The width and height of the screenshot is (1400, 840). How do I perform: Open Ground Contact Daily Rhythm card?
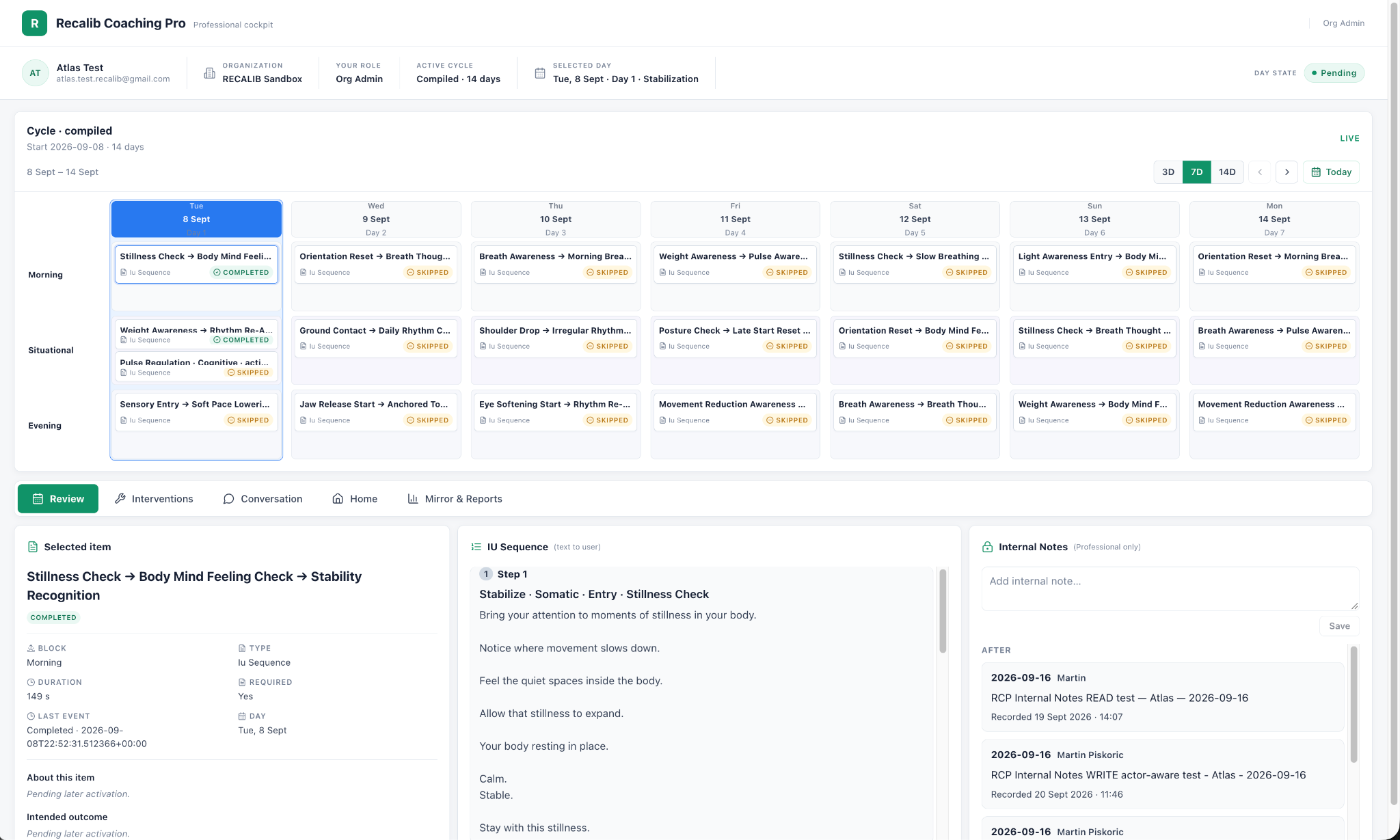376,338
